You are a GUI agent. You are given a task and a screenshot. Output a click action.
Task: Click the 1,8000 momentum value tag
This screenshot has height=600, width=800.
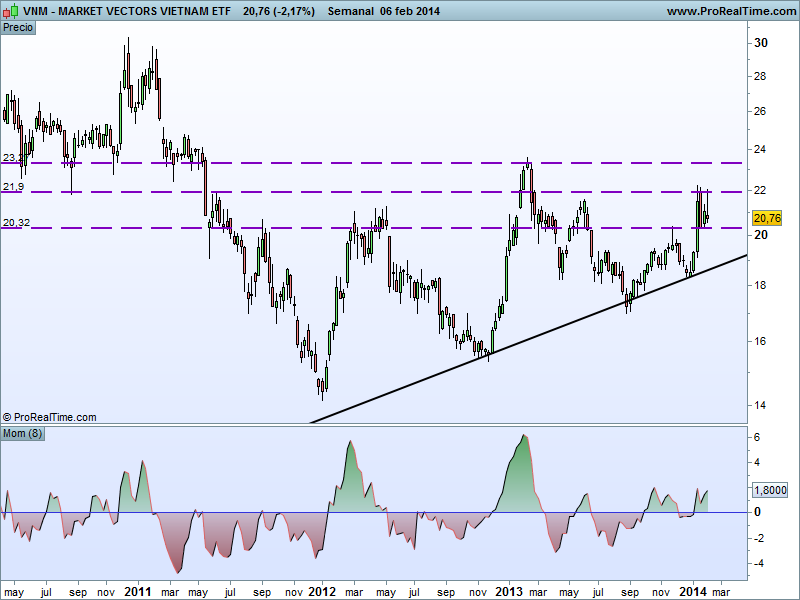coord(768,490)
